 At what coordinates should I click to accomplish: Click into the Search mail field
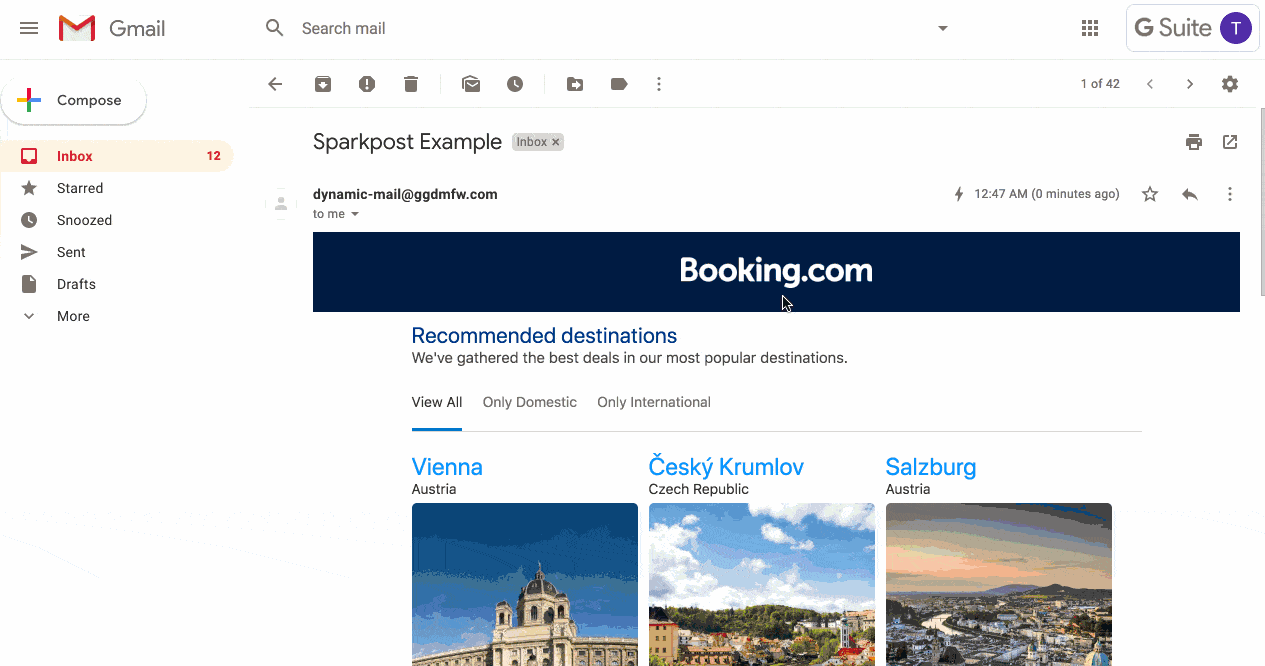click(600, 28)
